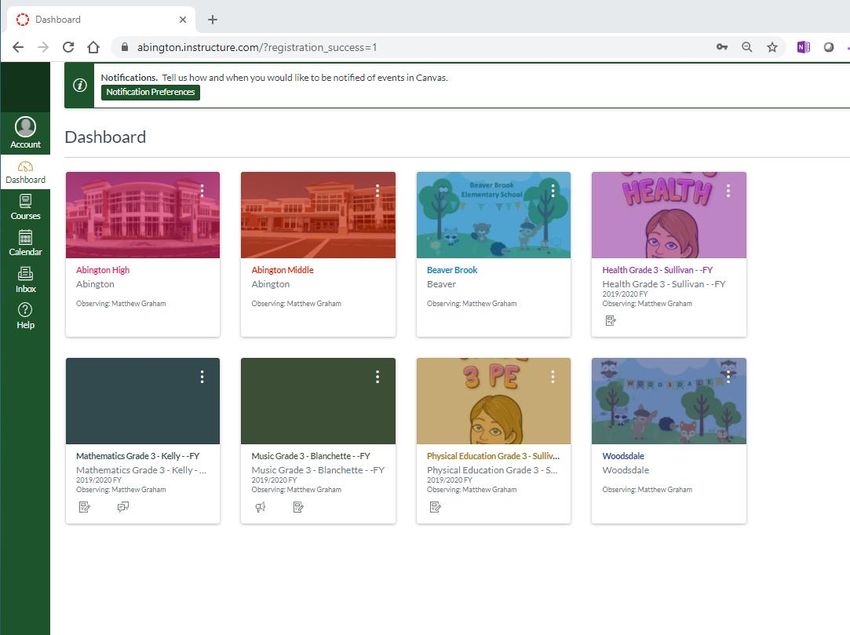Open Announcements for Music Grade 3 card
Screen dimensions: 850x635
tap(260, 507)
